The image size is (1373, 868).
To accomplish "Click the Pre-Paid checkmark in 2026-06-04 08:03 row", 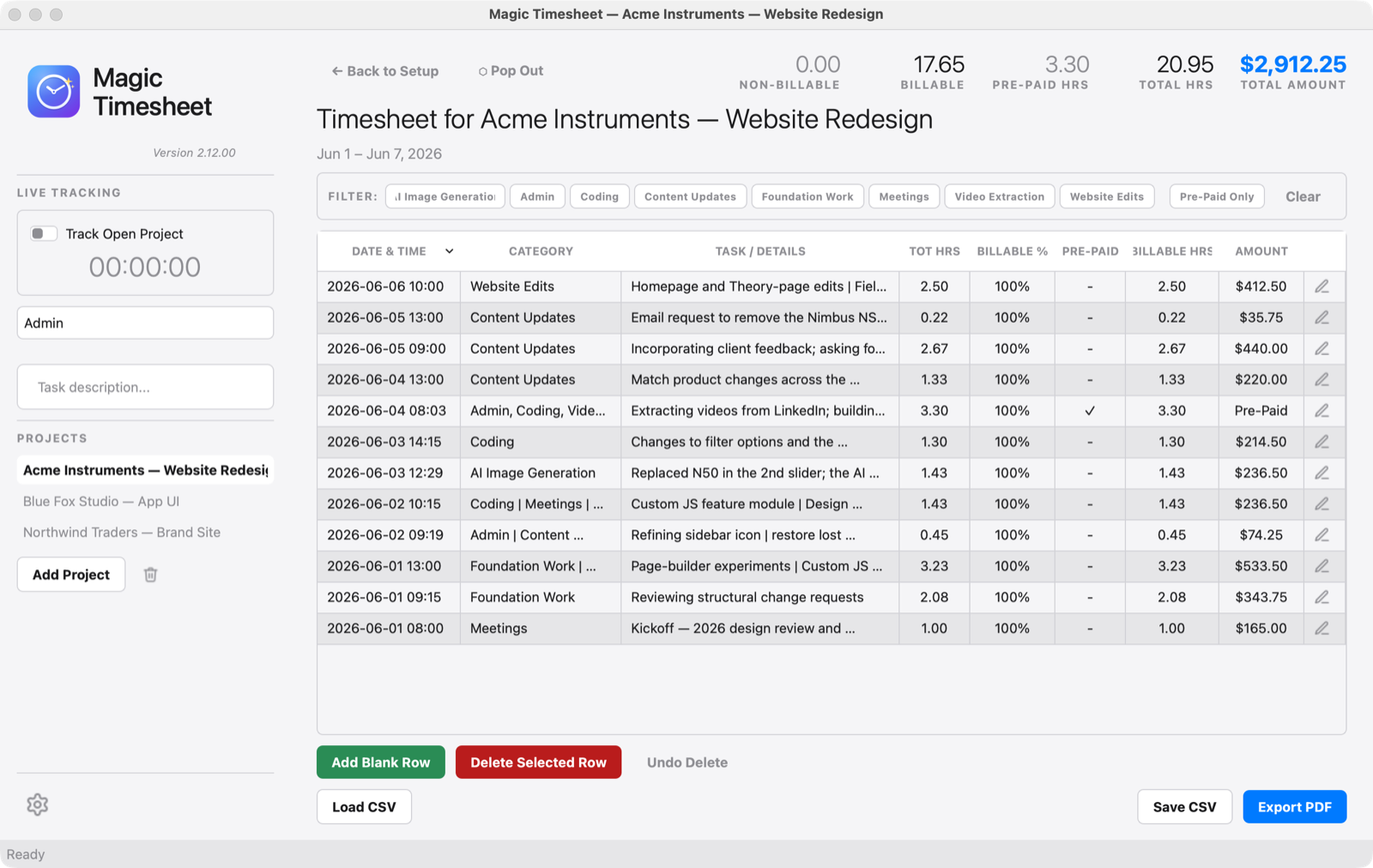I will coord(1090,411).
